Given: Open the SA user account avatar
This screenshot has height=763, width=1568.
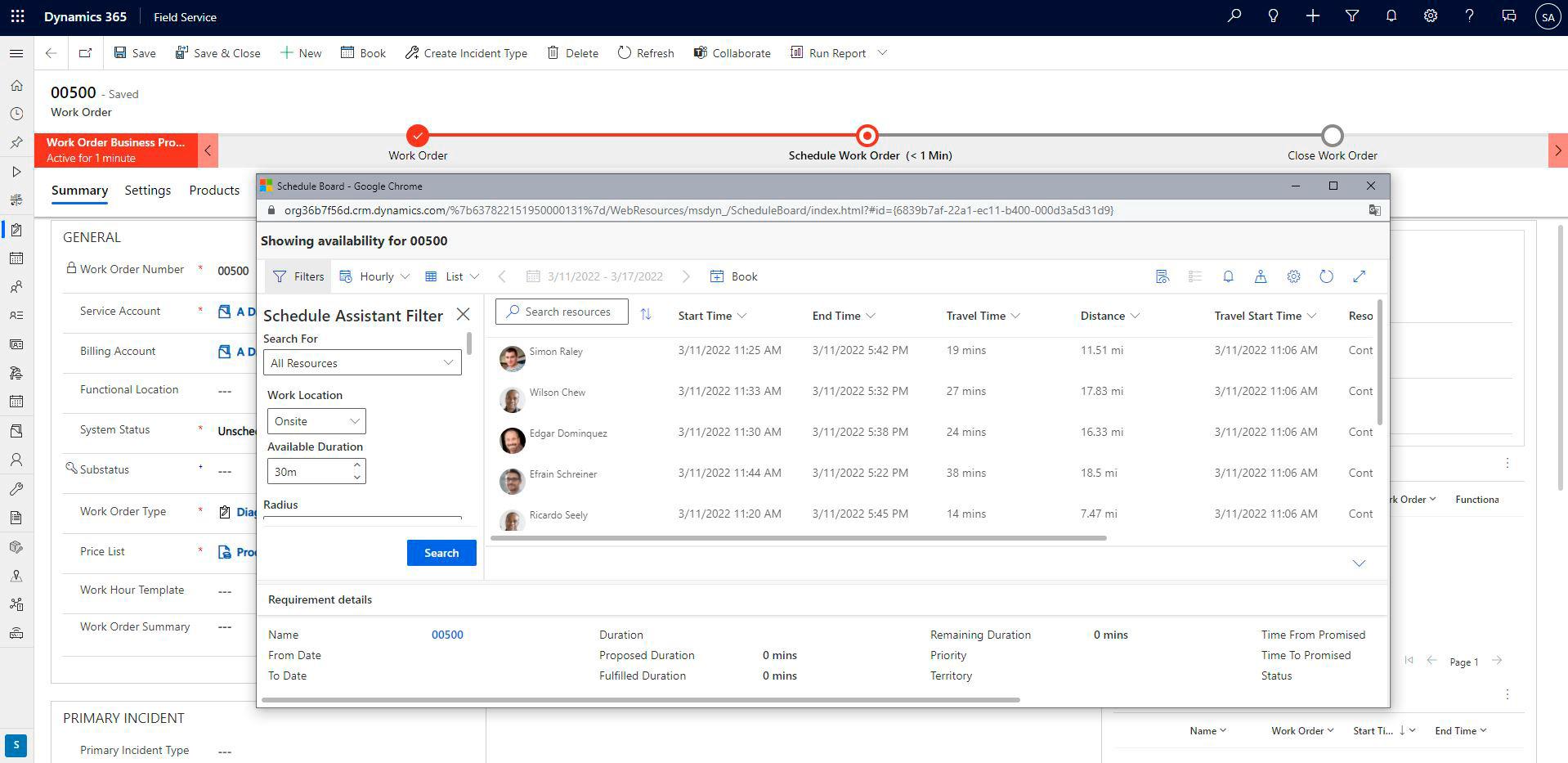Looking at the screenshot, I should pyautogui.click(x=1548, y=16).
